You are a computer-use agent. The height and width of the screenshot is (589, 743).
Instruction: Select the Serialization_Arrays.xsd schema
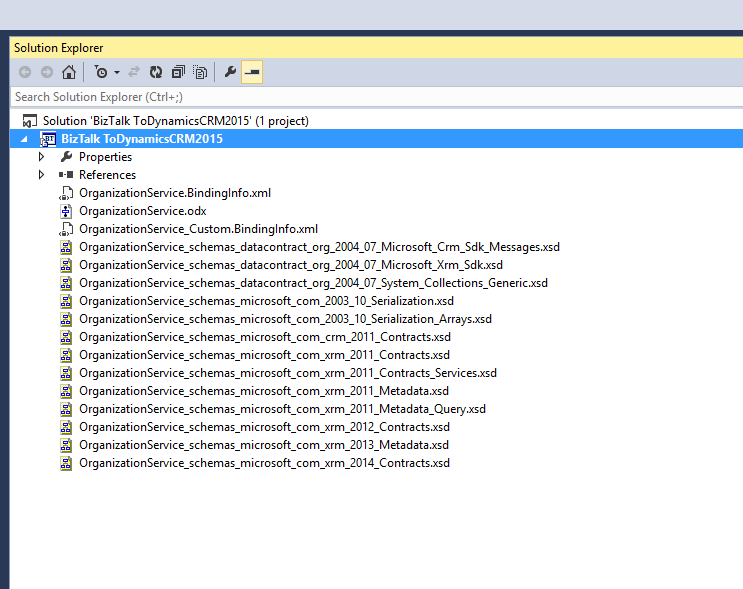click(x=285, y=319)
